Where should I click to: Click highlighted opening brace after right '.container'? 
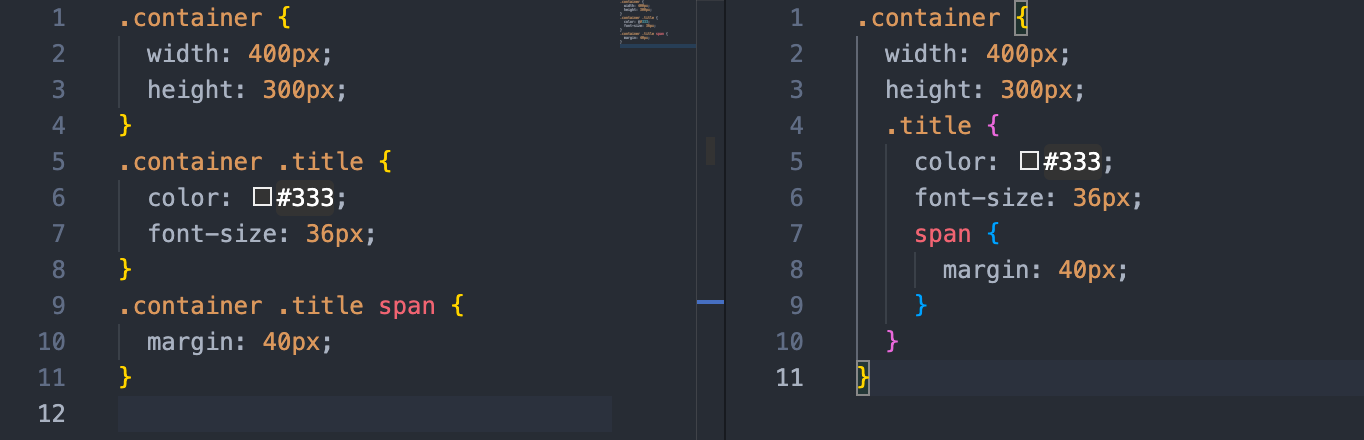coord(1021,18)
